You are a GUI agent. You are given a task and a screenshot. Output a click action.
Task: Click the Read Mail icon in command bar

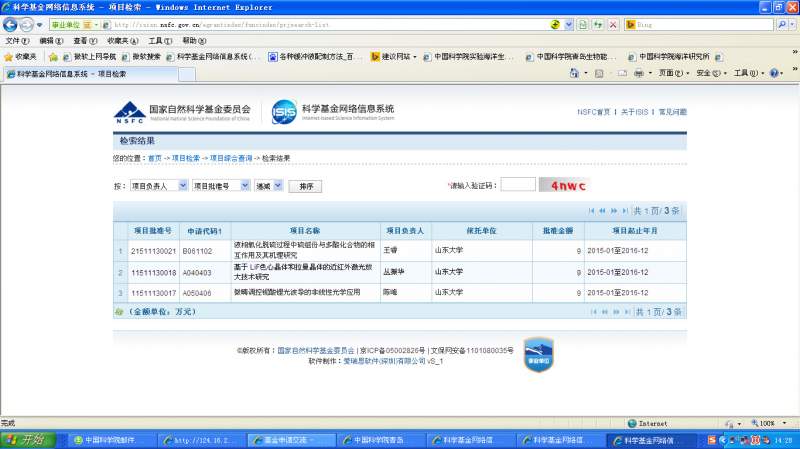point(622,73)
